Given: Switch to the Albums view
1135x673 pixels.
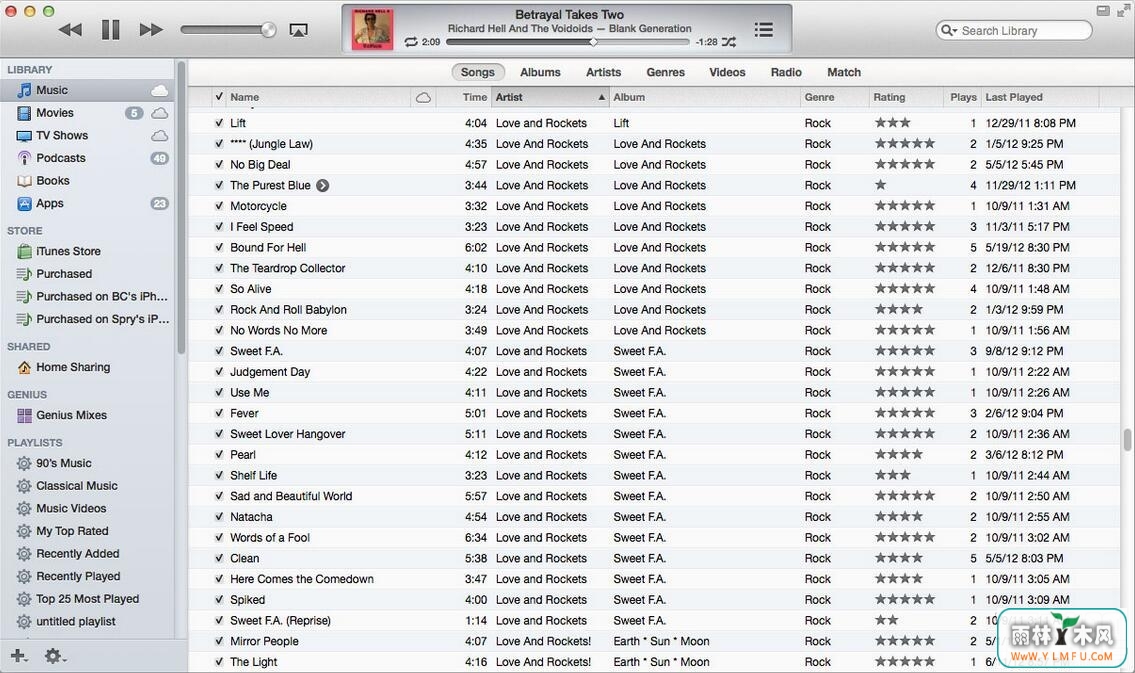Looking at the screenshot, I should click(x=540, y=72).
